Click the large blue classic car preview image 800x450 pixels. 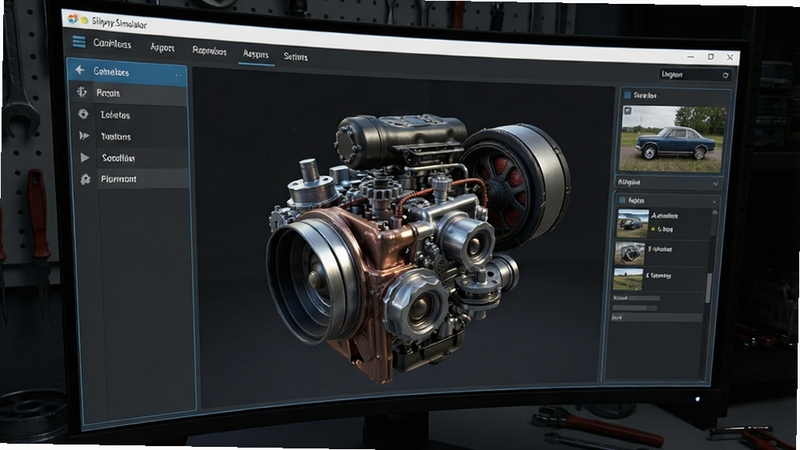click(672, 139)
